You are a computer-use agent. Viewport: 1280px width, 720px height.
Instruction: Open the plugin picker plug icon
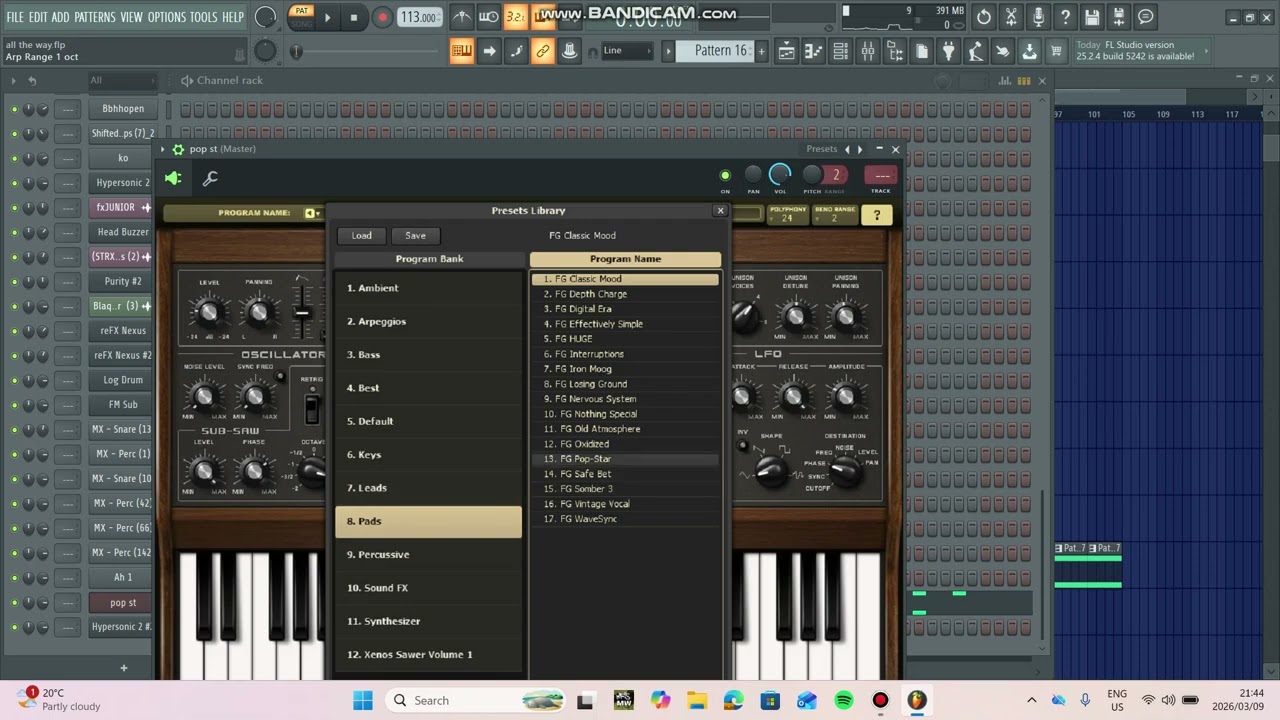tap(948, 51)
